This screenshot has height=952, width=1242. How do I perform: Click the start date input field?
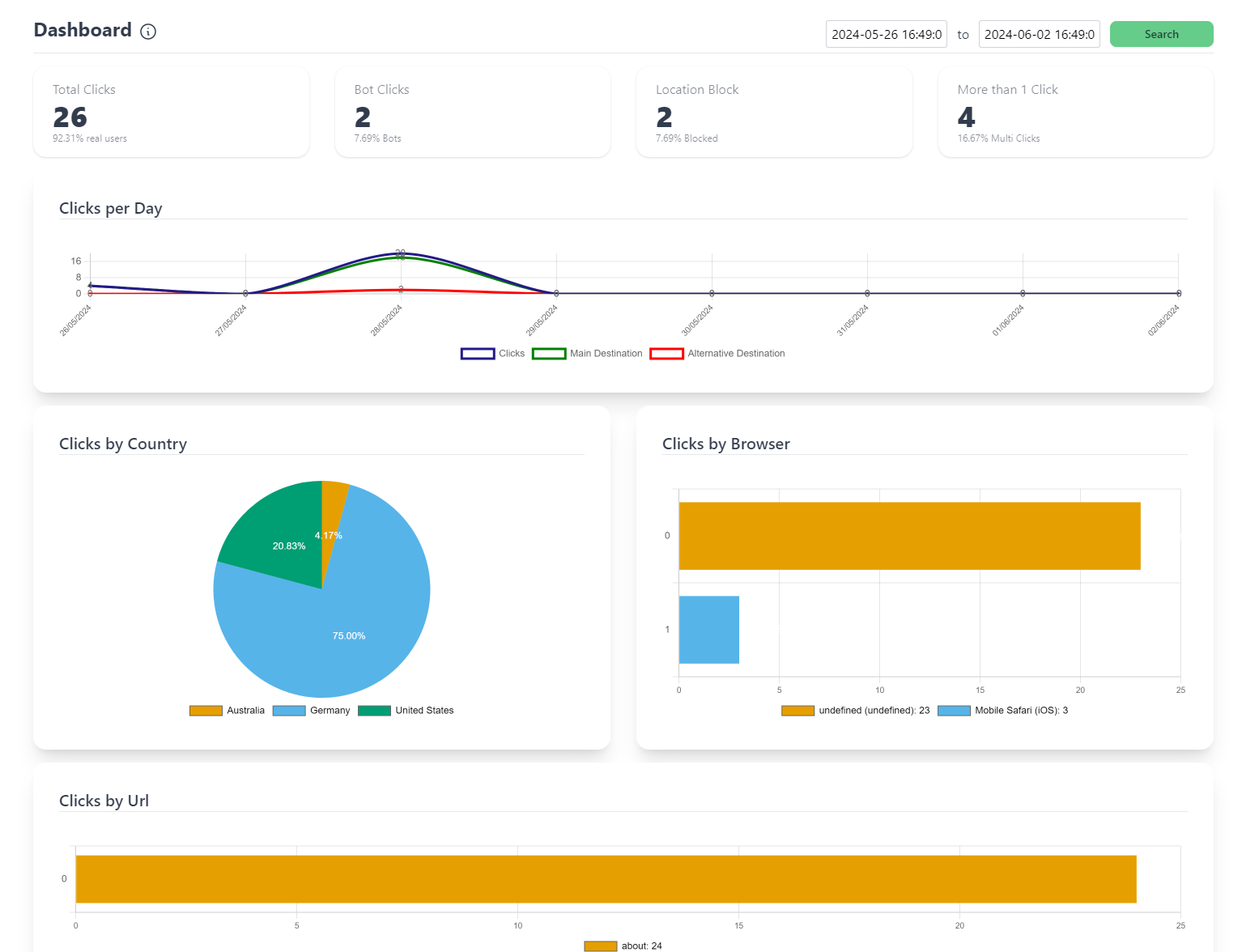pyautogui.click(x=886, y=34)
